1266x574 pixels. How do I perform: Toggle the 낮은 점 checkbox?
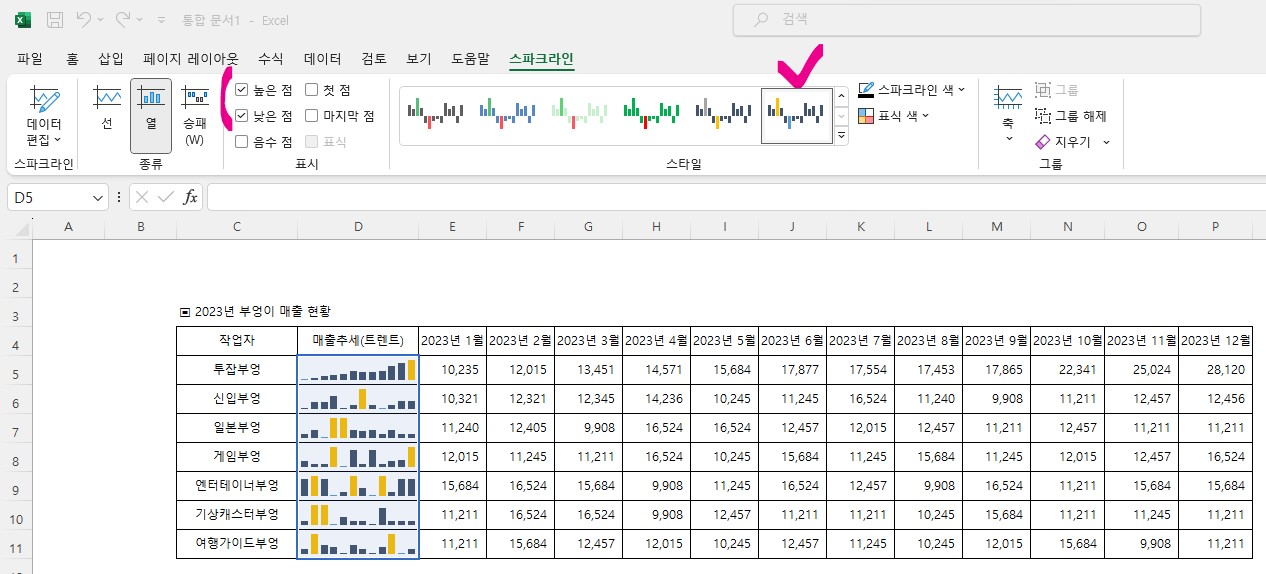242,116
